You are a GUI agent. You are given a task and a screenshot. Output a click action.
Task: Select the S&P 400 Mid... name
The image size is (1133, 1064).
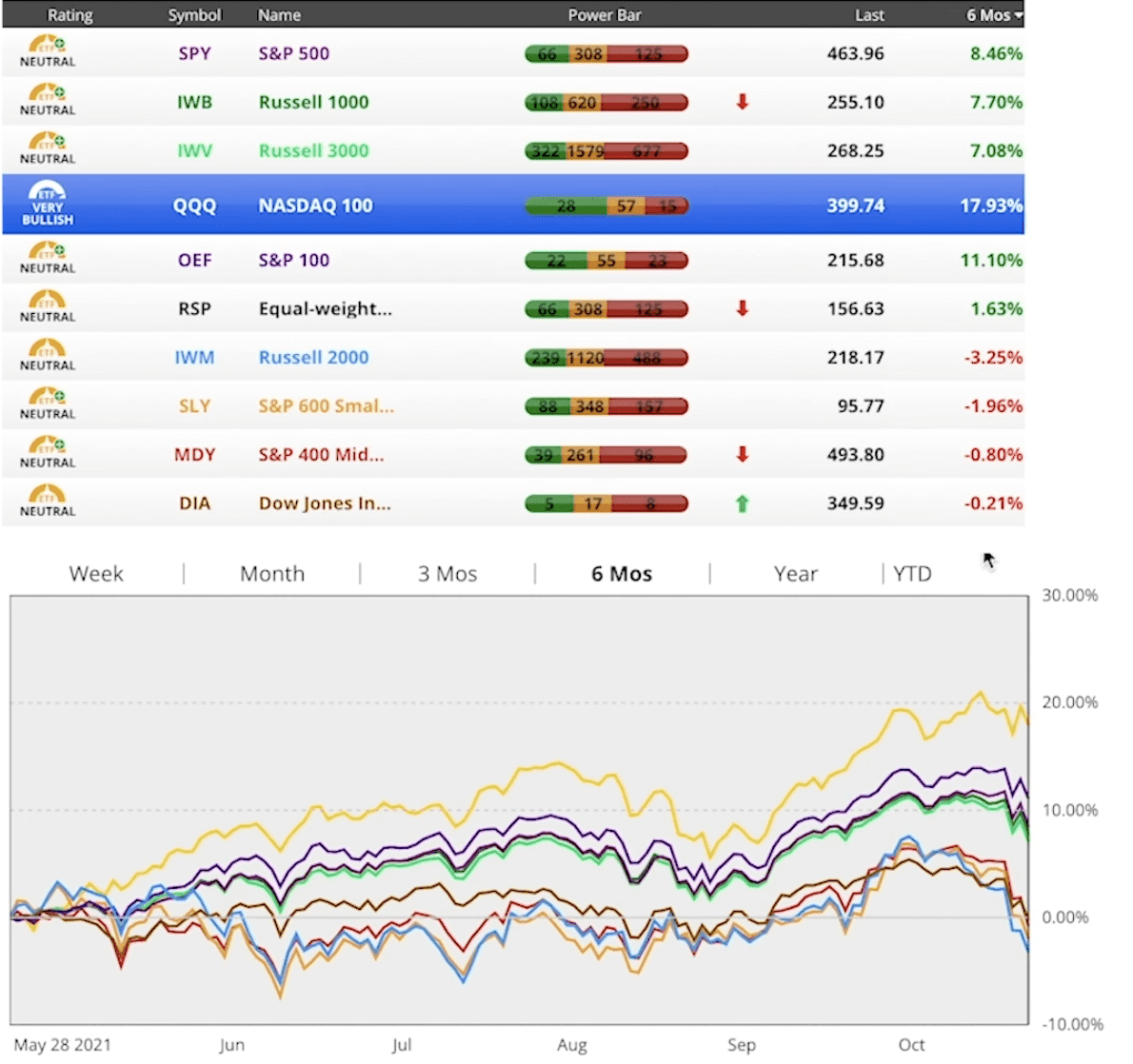(321, 454)
